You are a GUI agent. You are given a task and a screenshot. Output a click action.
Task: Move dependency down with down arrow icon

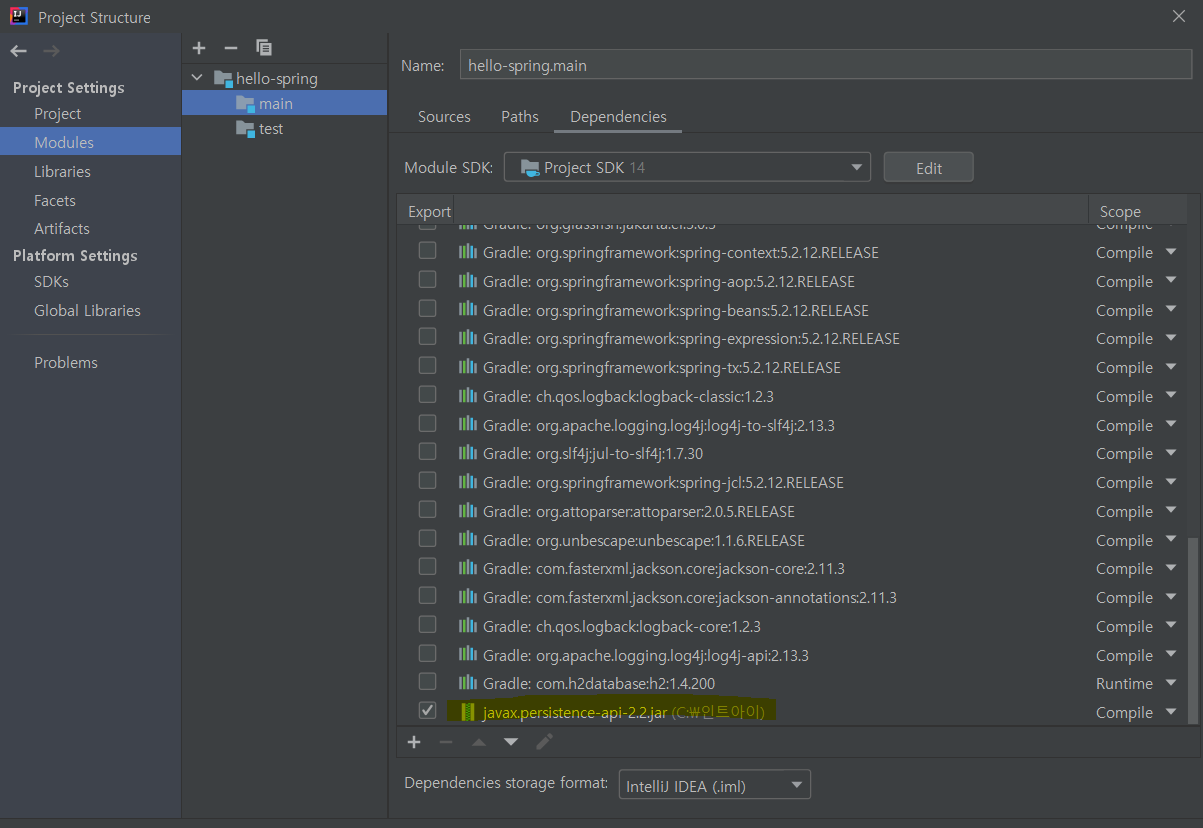point(511,742)
